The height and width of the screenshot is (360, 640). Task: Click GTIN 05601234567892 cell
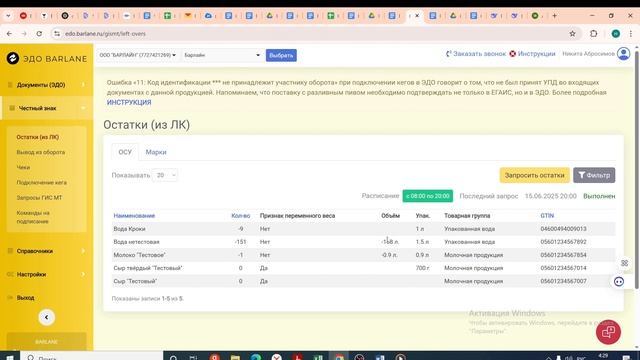(563, 242)
